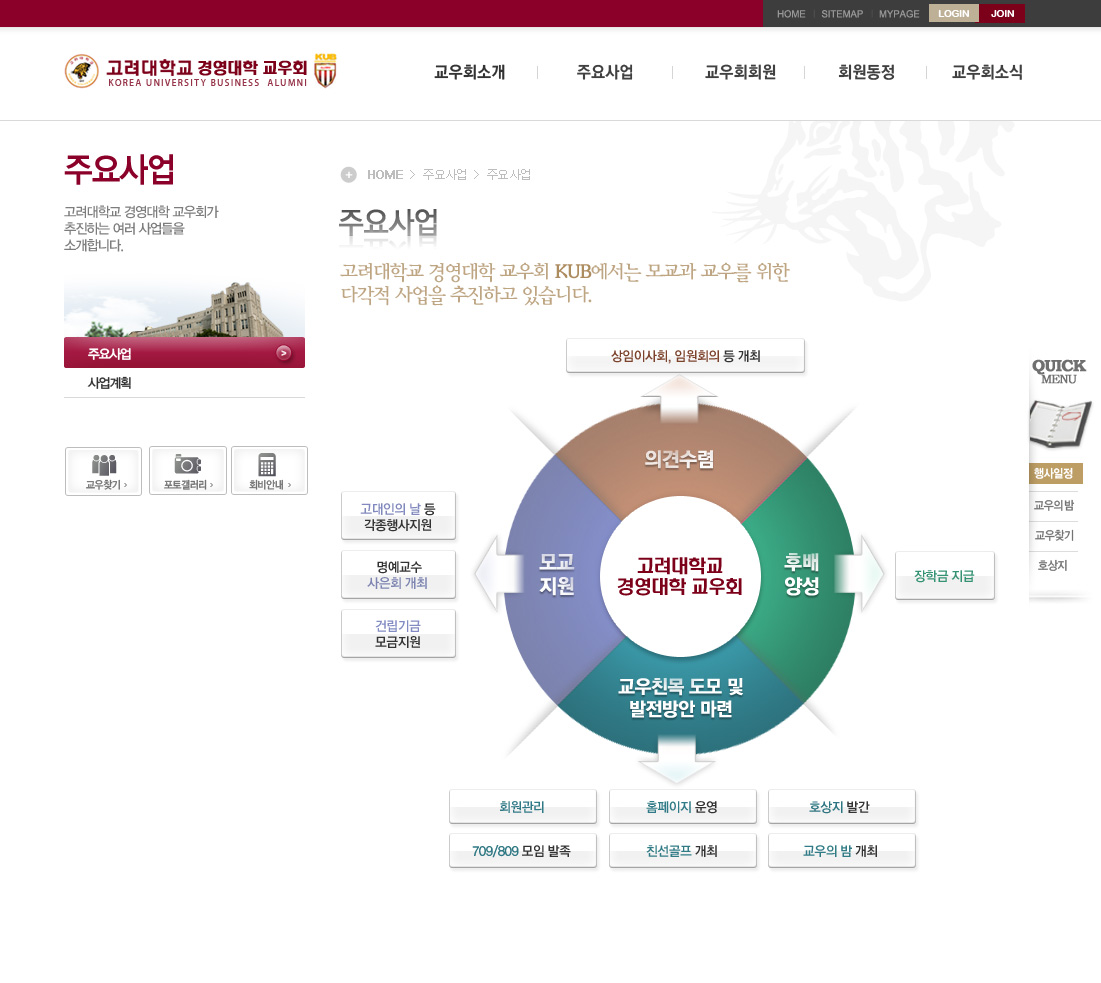The height and width of the screenshot is (983, 1101).
Task: Click the 상임이사회, 임원회의 등 개최 box
Action: [685, 355]
